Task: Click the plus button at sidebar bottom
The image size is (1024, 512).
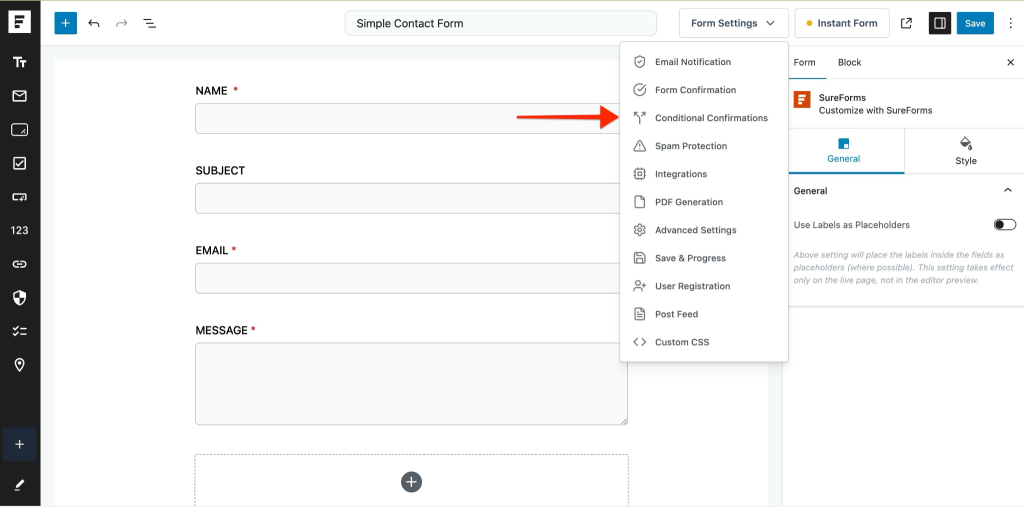Action: pyautogui.click(x=20, y=444)
